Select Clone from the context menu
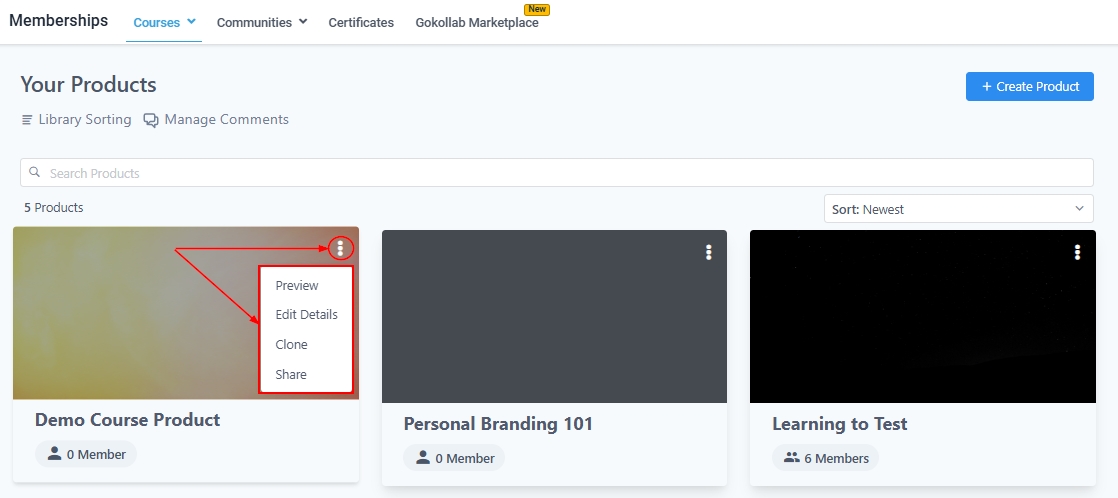Viewport: 1118px width, 498px height. click(291, 345)
